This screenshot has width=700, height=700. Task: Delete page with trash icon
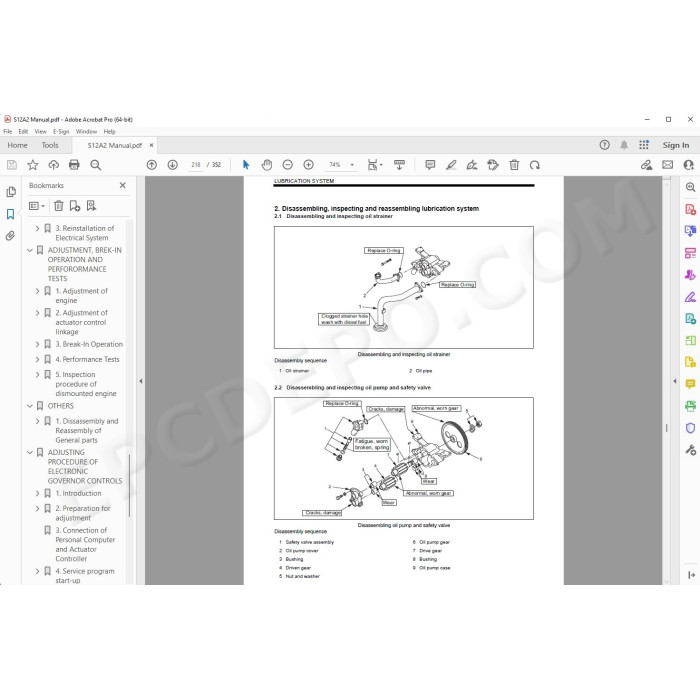[514, 165]
